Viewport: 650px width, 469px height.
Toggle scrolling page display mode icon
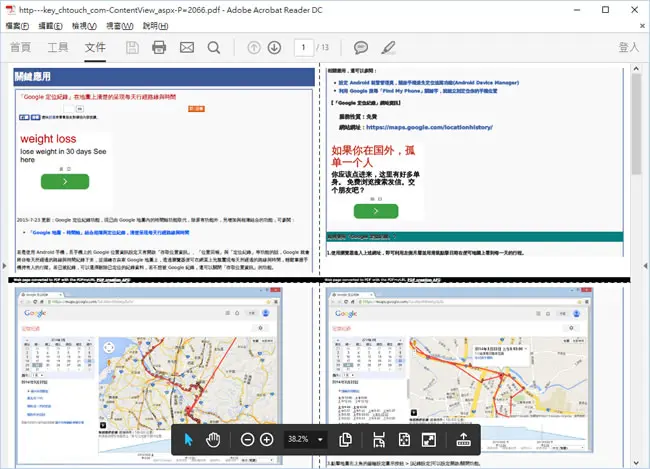378,440
